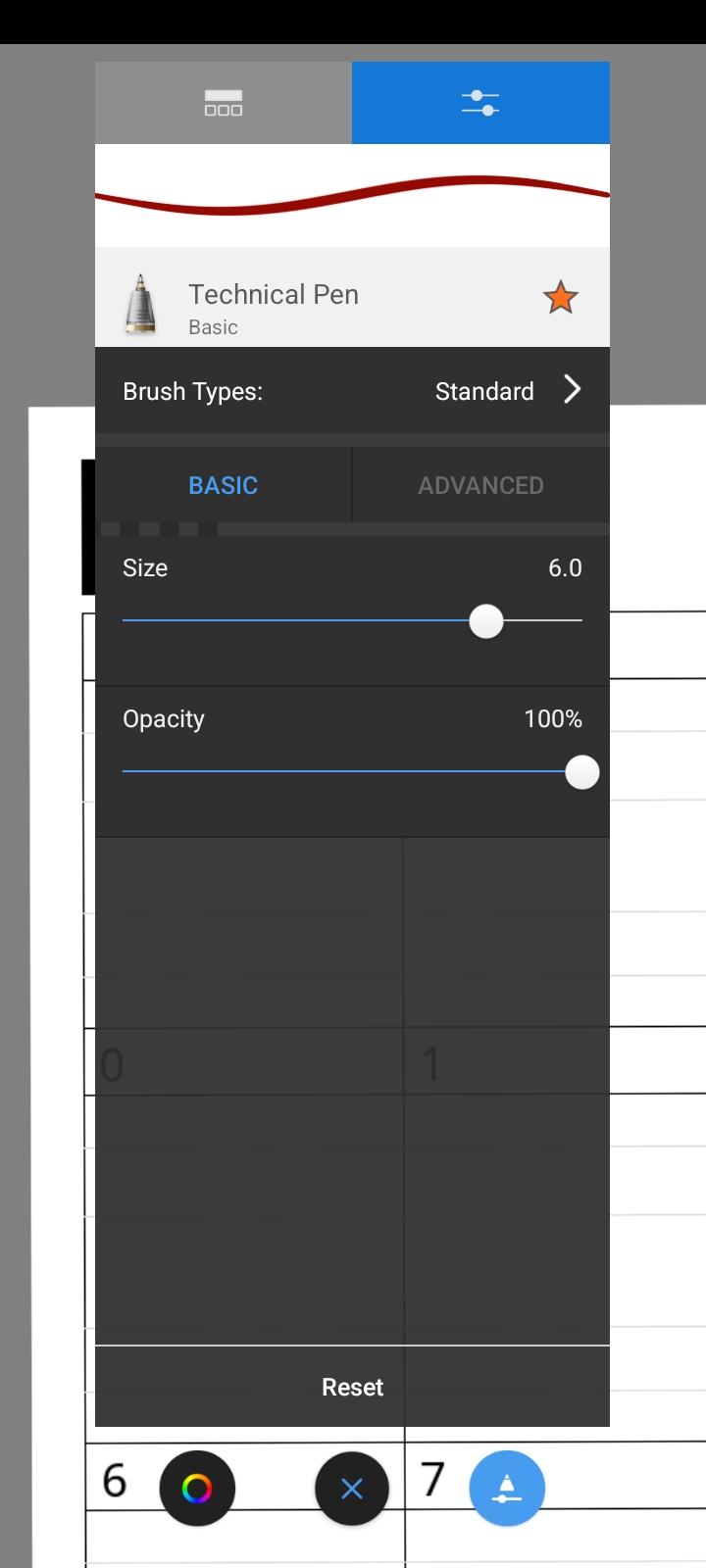Switch to the brush library grid tab
Viewport: 706px width, 1568px height.
pos(224,103)
